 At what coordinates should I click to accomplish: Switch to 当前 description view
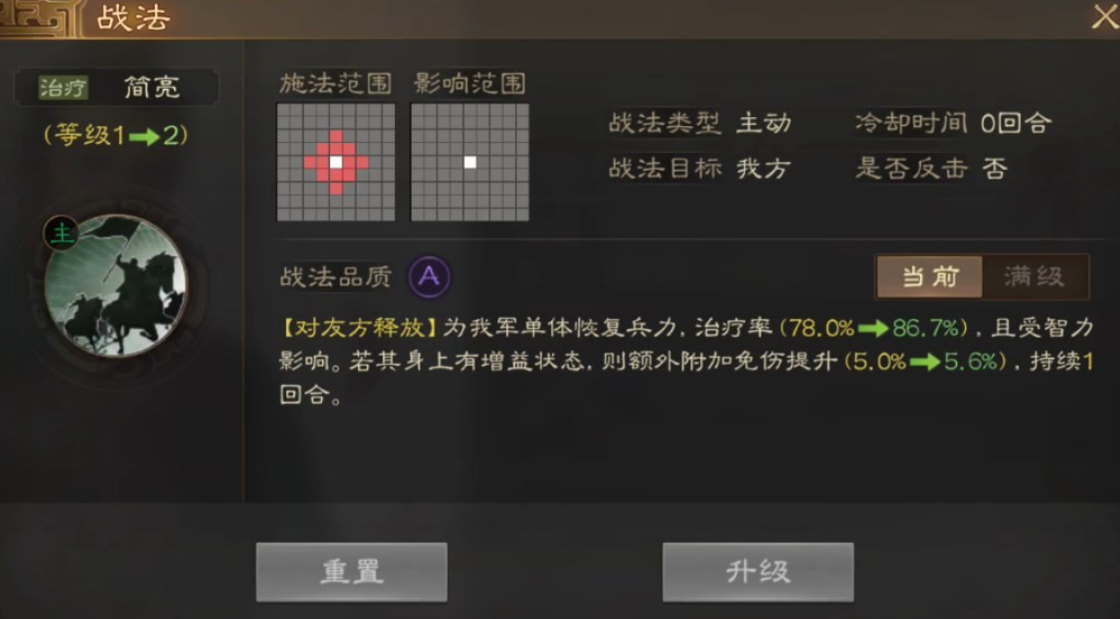click(930, 277)
